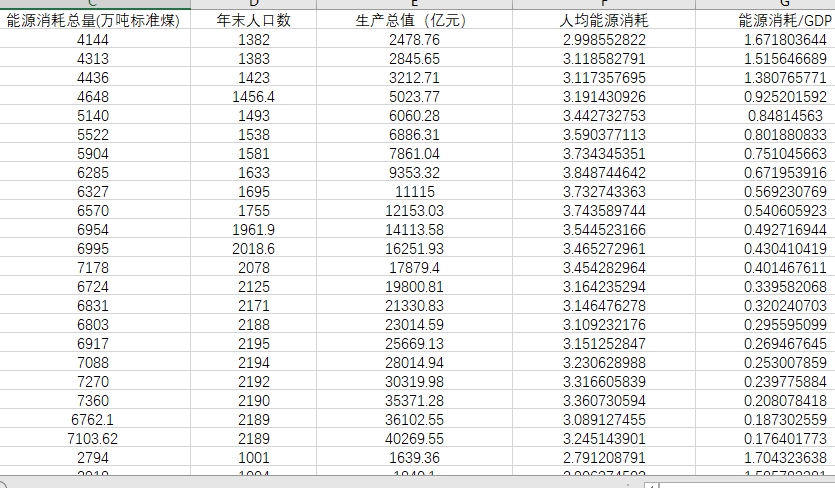The height and width of the screenshot is (488, 835).
Task: Select the cell showing 7861.04
Action: pyautogui.click(x=414, y=153)
